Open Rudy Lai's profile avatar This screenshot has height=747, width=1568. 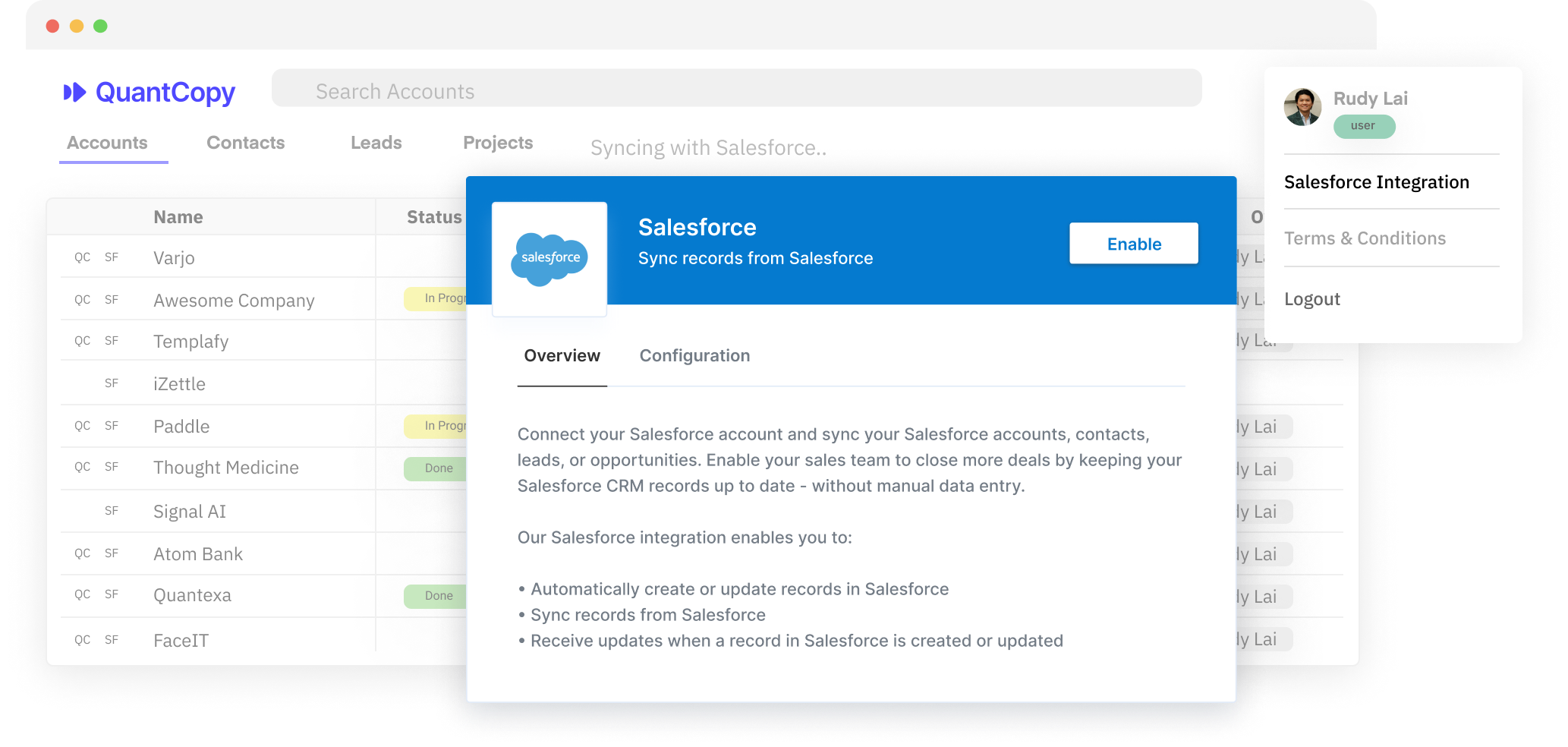[1302, 107]
